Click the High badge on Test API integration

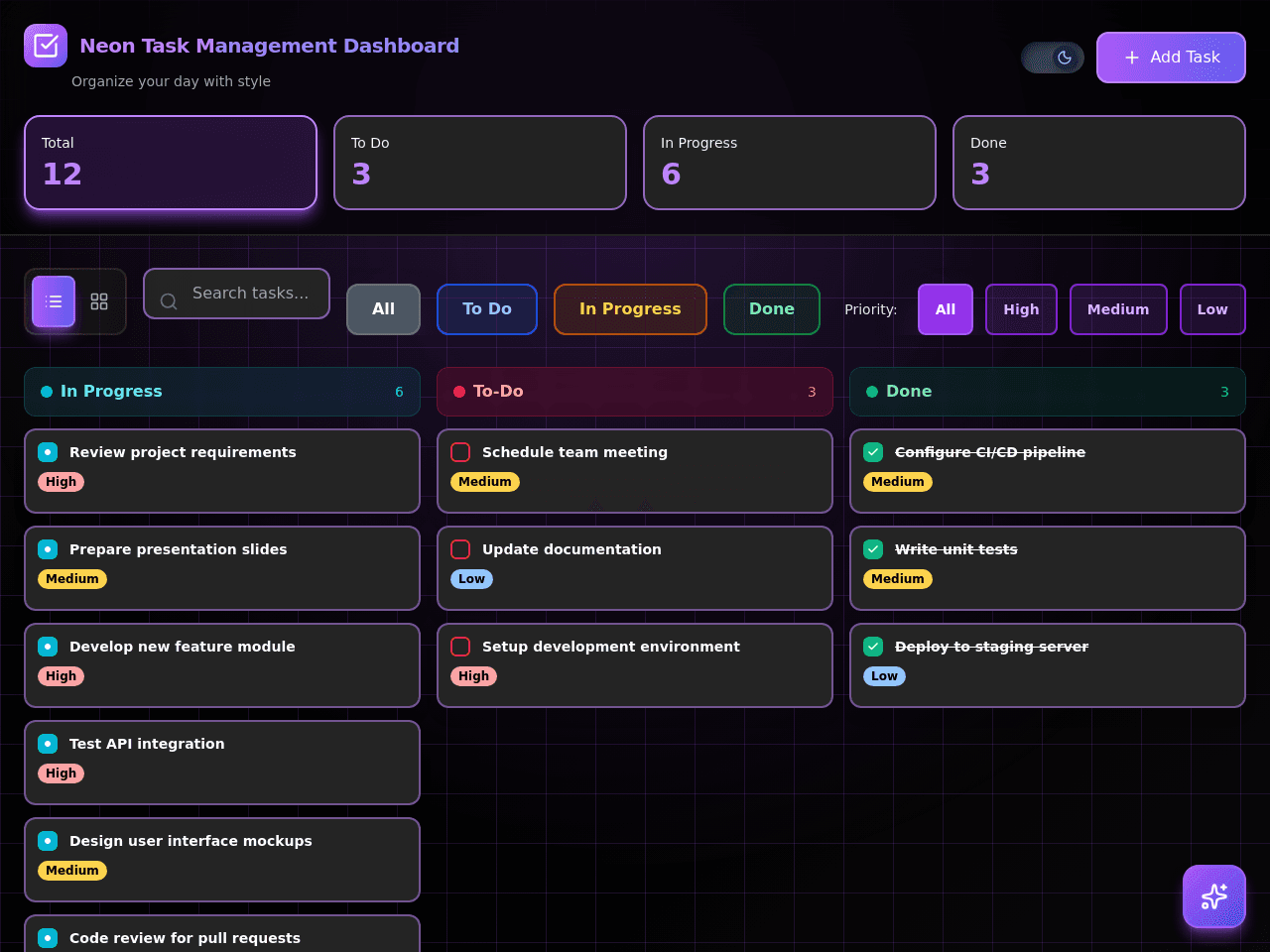[61, 773]
